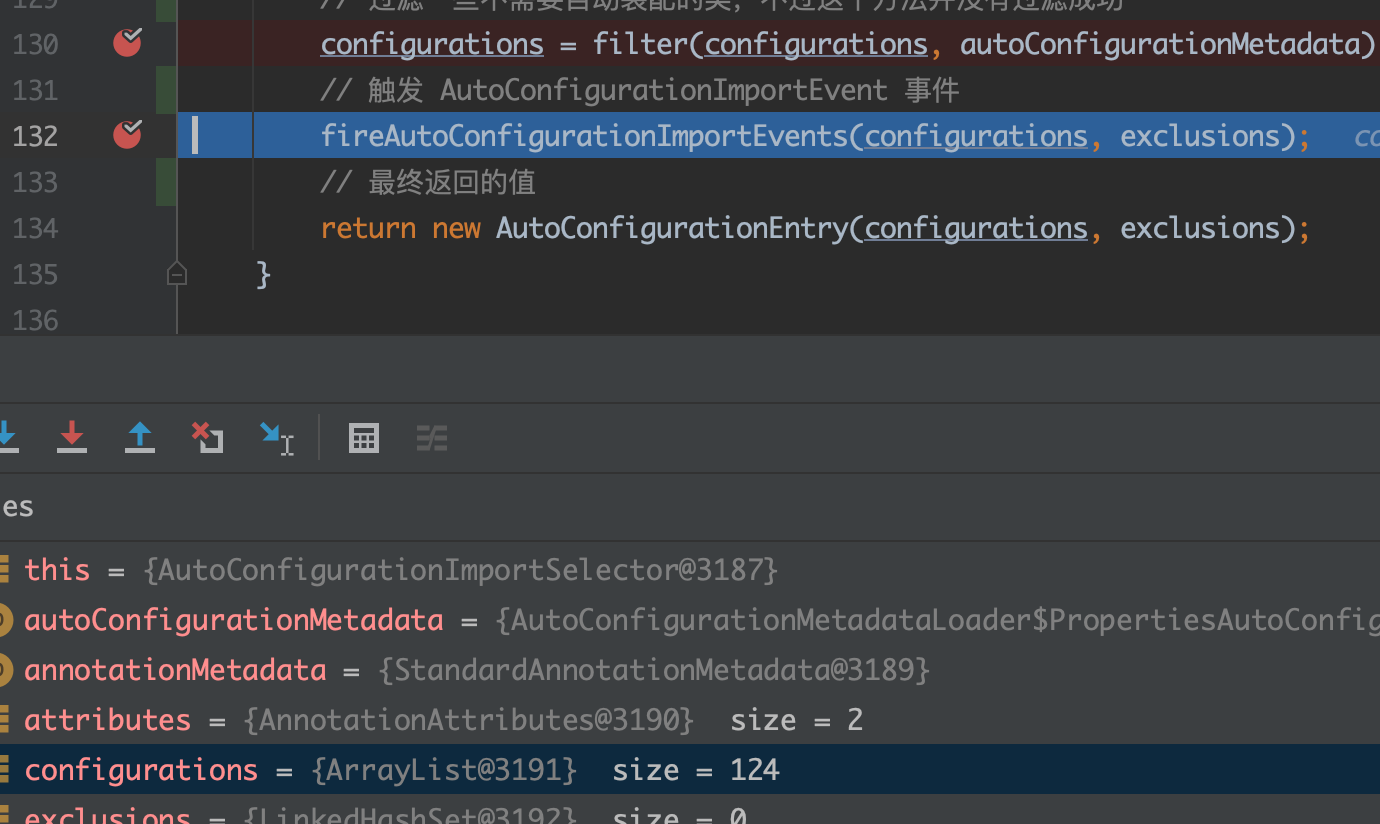Screen dimensions: 1380x824
Task: Click AutoConfigurationEntry constructor on line 134
Action: click(672, 228)
